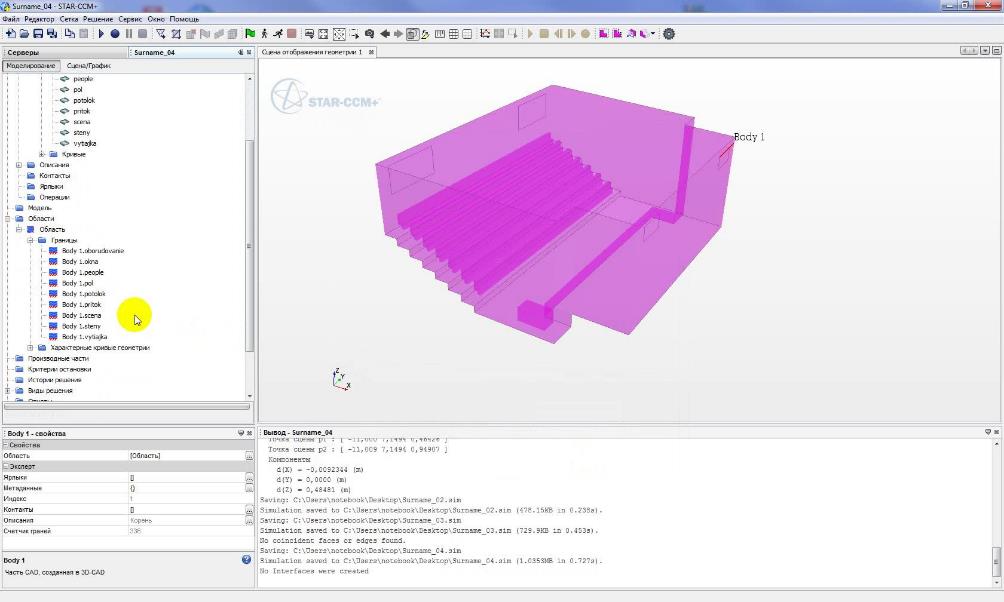Click the gear settings icon in toolbar

click(669, 34)
